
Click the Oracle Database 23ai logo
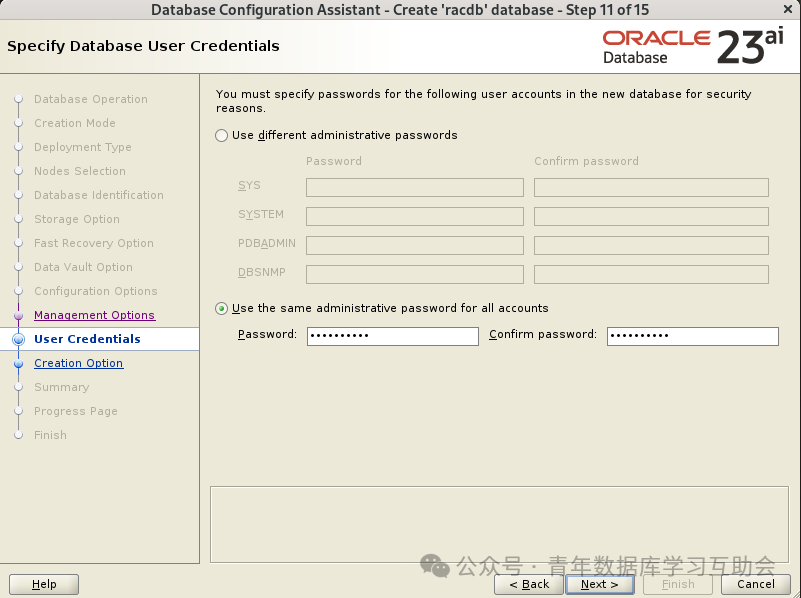[693, 47]
